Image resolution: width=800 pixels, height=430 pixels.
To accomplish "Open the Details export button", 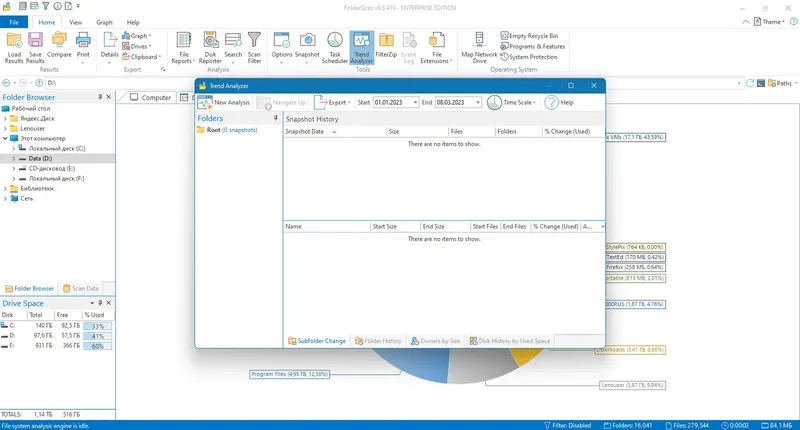I will click(x=109, y=47).
